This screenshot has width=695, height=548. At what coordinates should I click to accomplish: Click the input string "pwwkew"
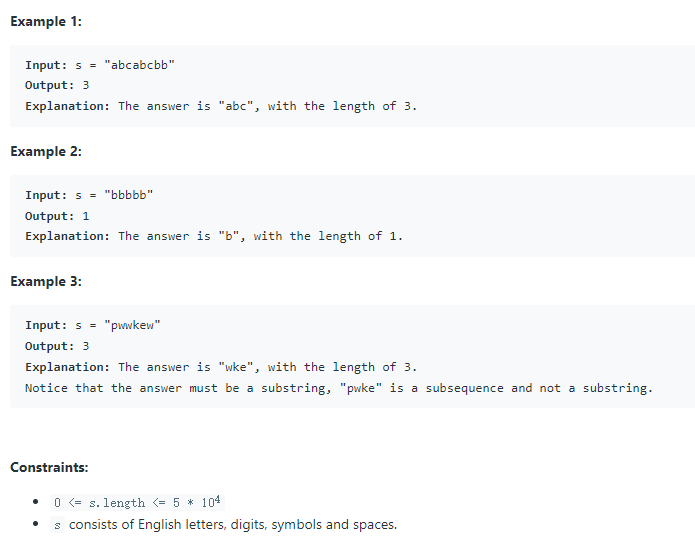[132, 325]
